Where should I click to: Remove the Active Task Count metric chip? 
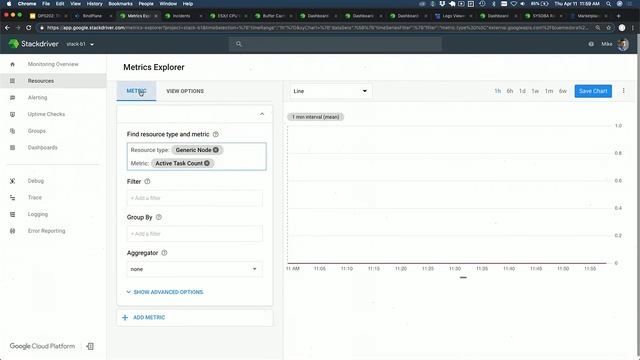click(207, 163)
